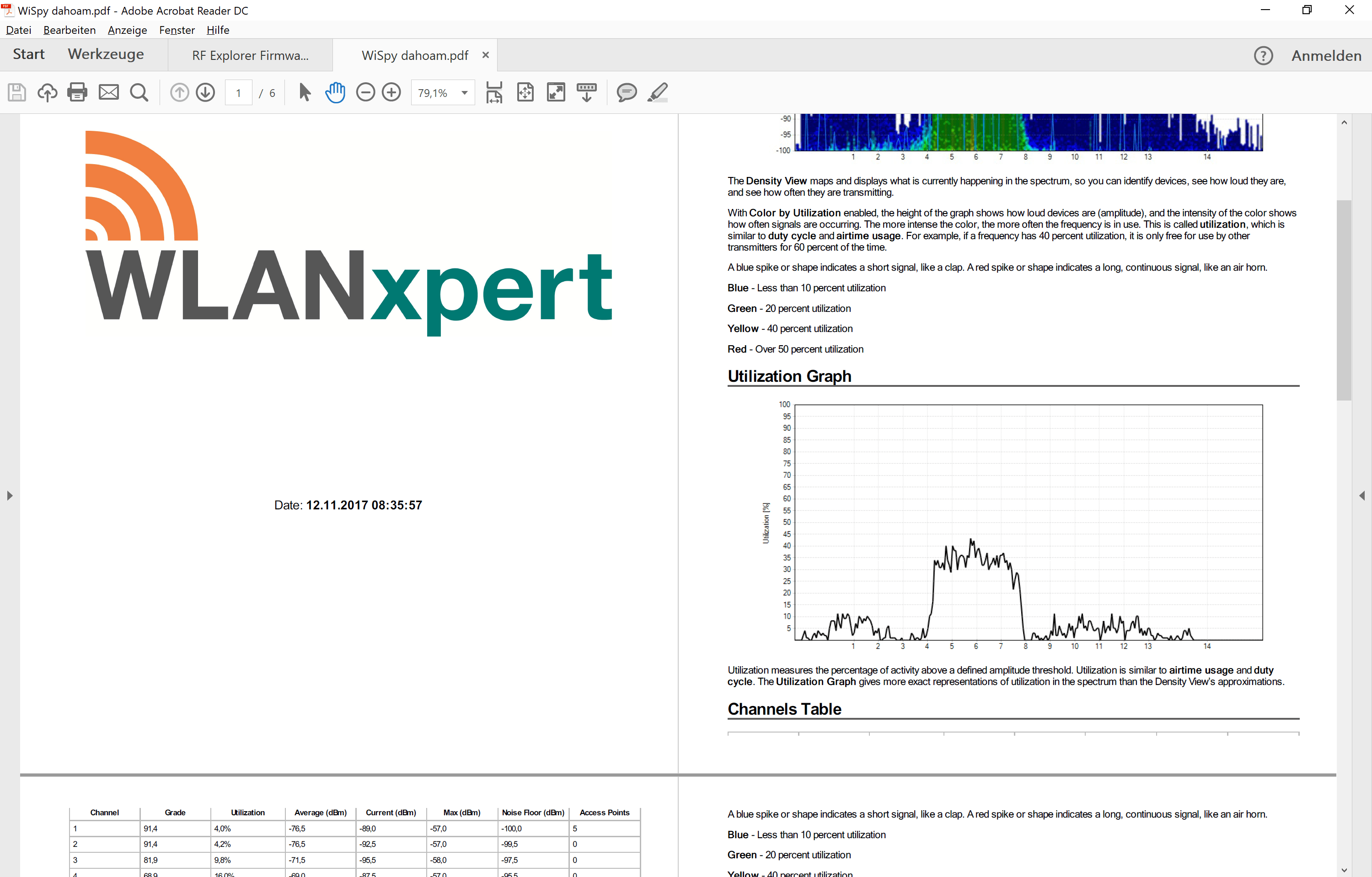Click 'Yellow - 40 percent utilization' line

(790, 329)
